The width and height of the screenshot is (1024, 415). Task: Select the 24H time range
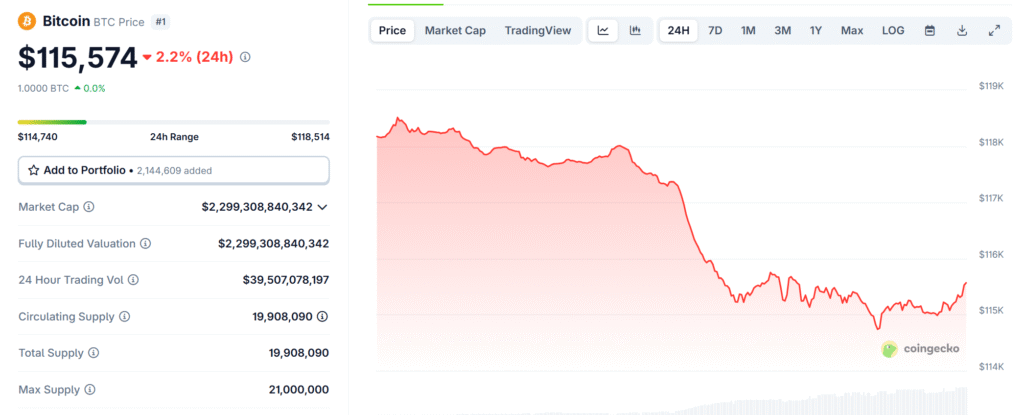pyautogui.click(x=678, y=31)
